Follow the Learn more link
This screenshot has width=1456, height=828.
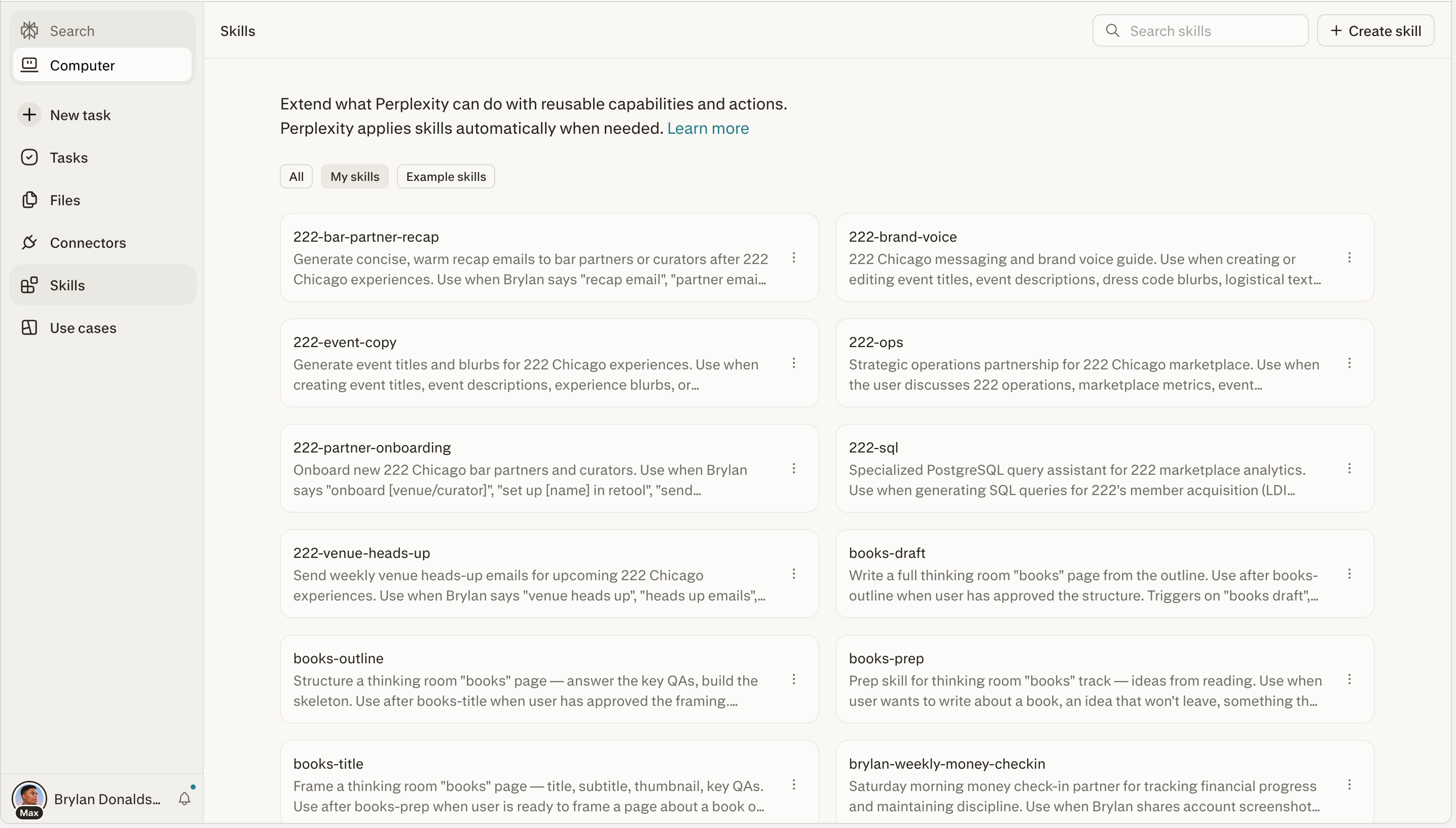pyautogui.click(x=708, y=129)
